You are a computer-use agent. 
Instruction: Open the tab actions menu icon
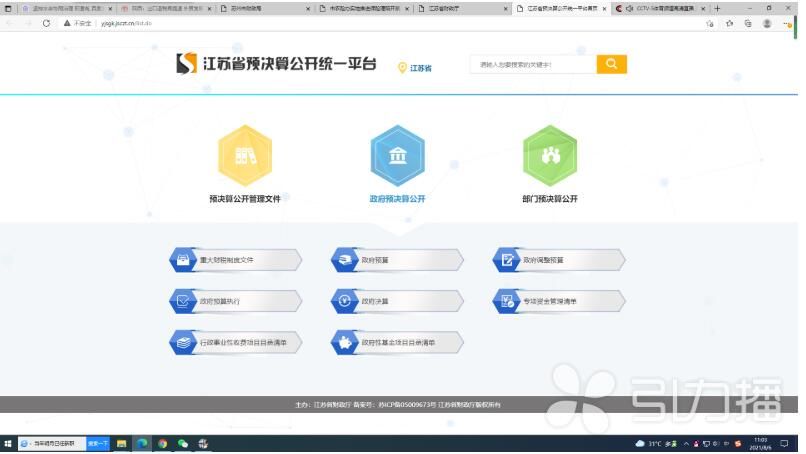(x=8, y=8)
